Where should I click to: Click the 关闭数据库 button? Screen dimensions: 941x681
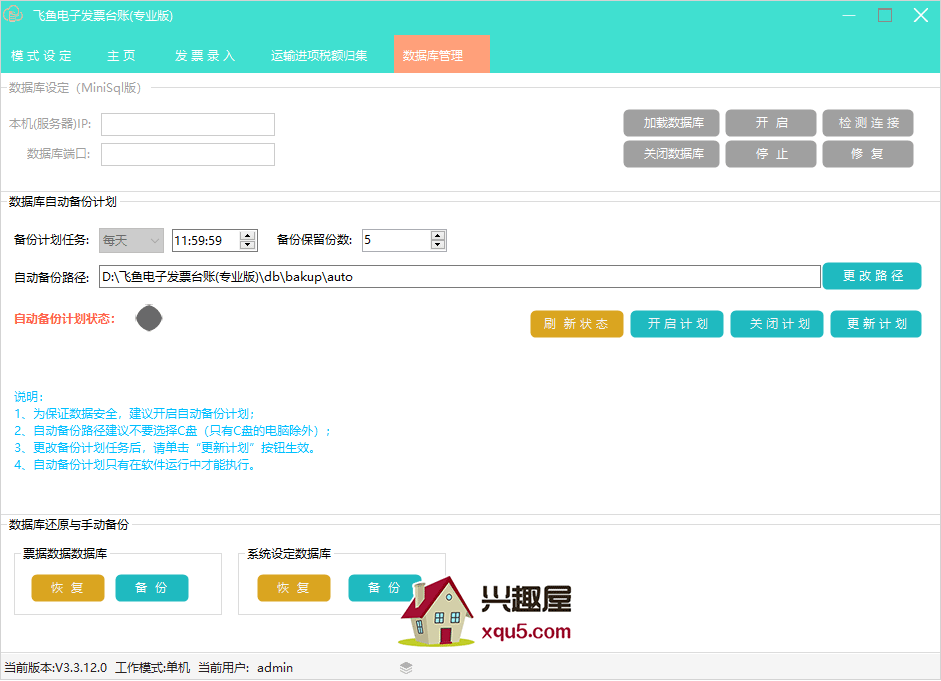pyautogui.click(x=672, y=154)
